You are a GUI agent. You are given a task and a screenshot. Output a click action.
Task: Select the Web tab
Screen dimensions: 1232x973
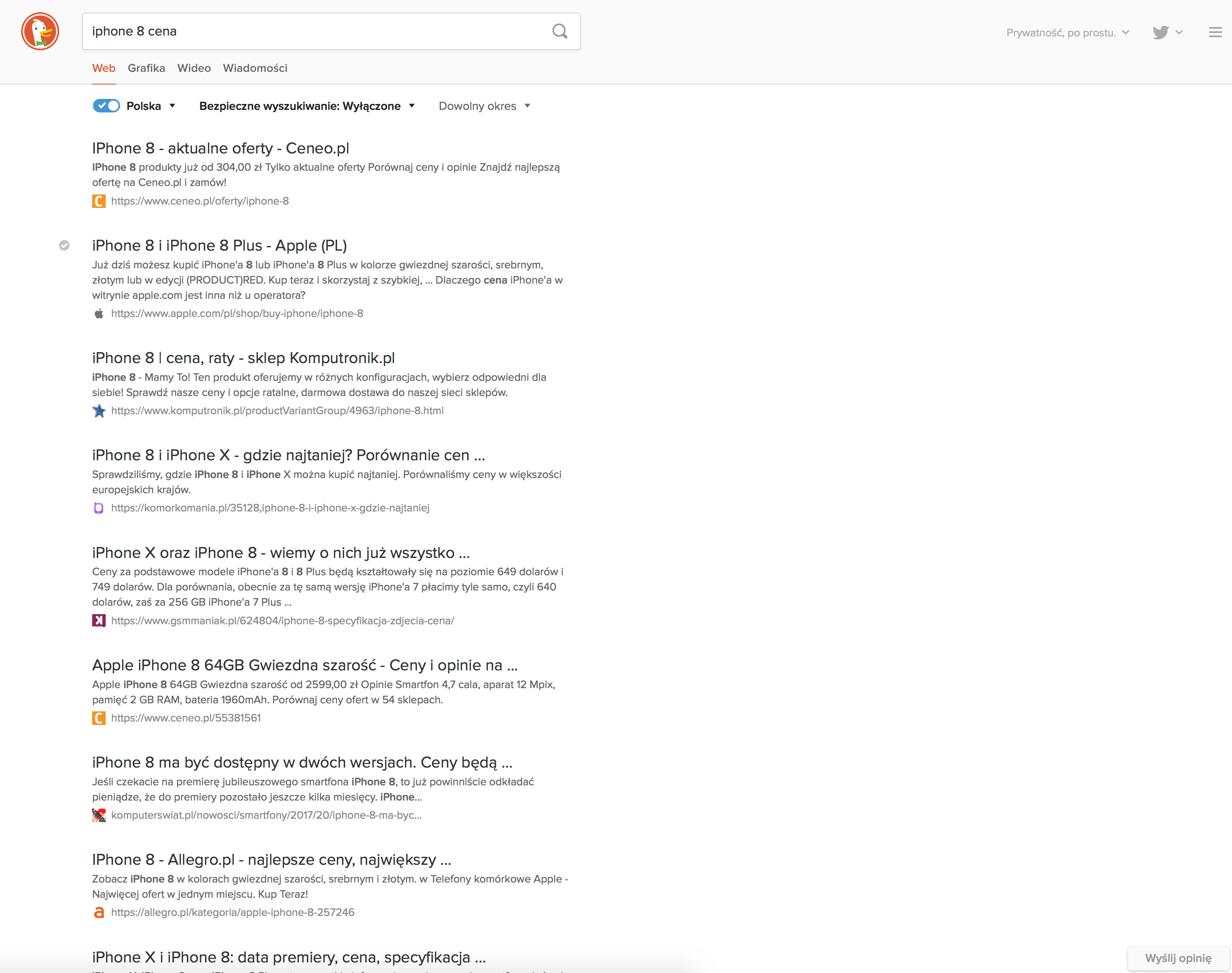104,68
